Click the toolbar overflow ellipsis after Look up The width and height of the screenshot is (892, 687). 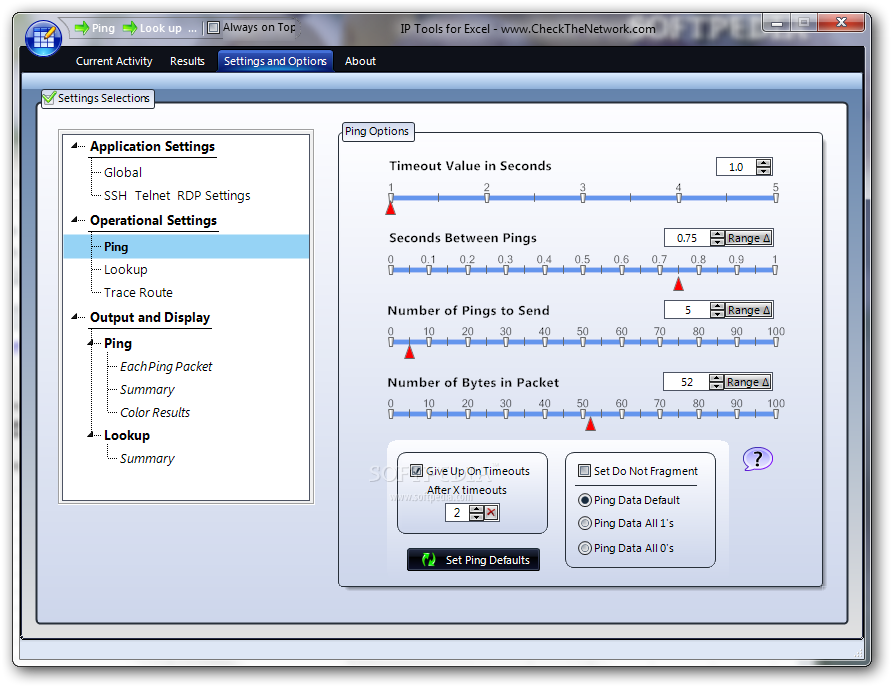(x=192, y=28)
